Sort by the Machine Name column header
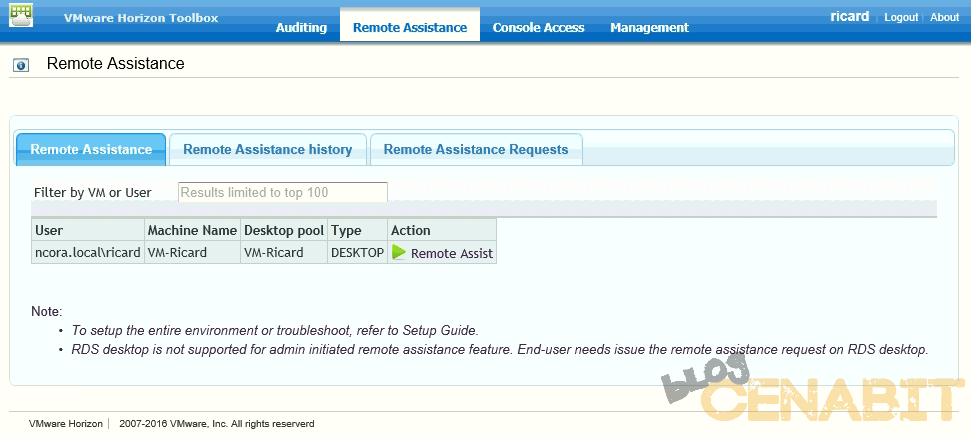Viewport: 971px width, 438px height. tap(192, 230)
